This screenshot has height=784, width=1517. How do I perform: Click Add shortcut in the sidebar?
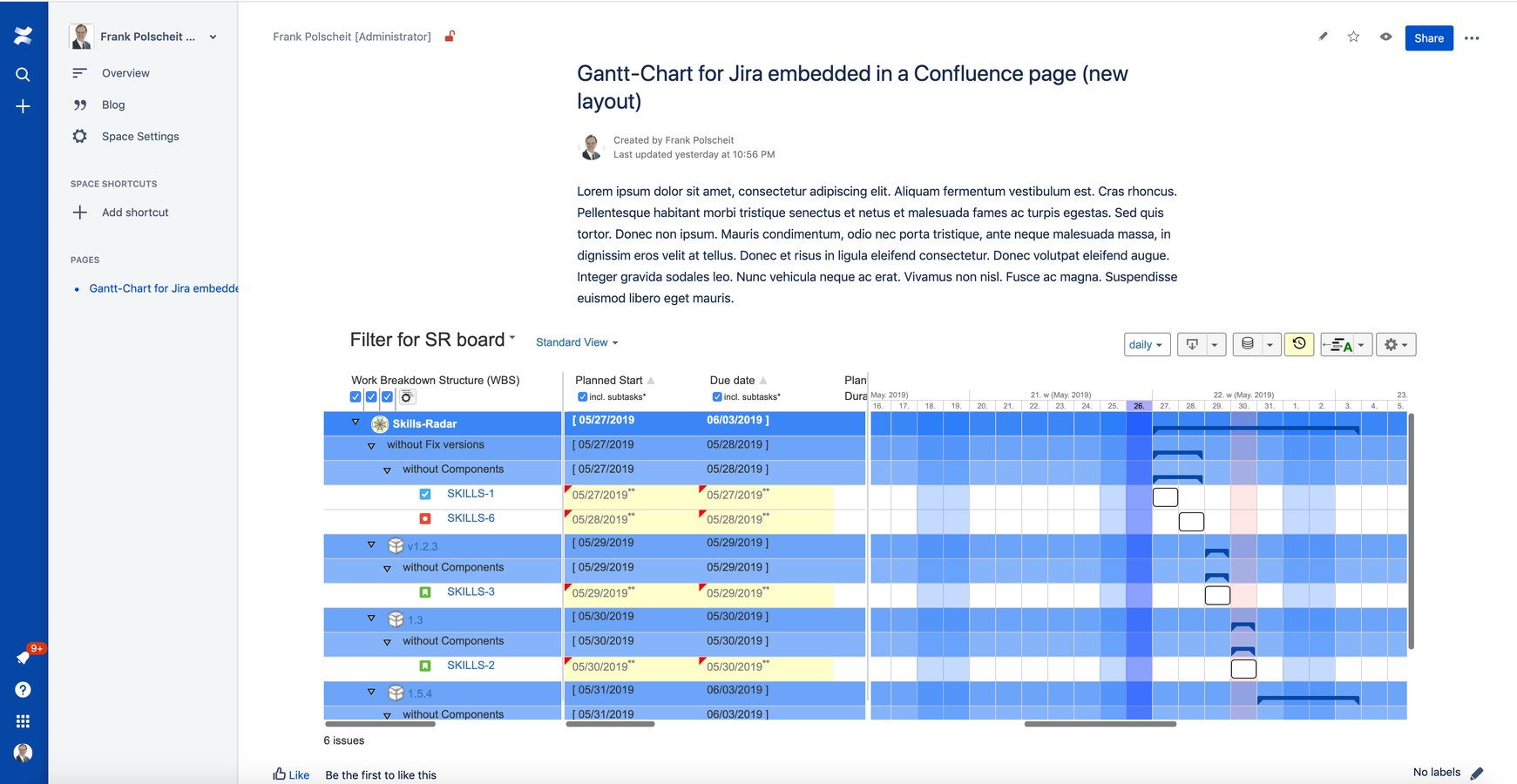tap(135, 213)
